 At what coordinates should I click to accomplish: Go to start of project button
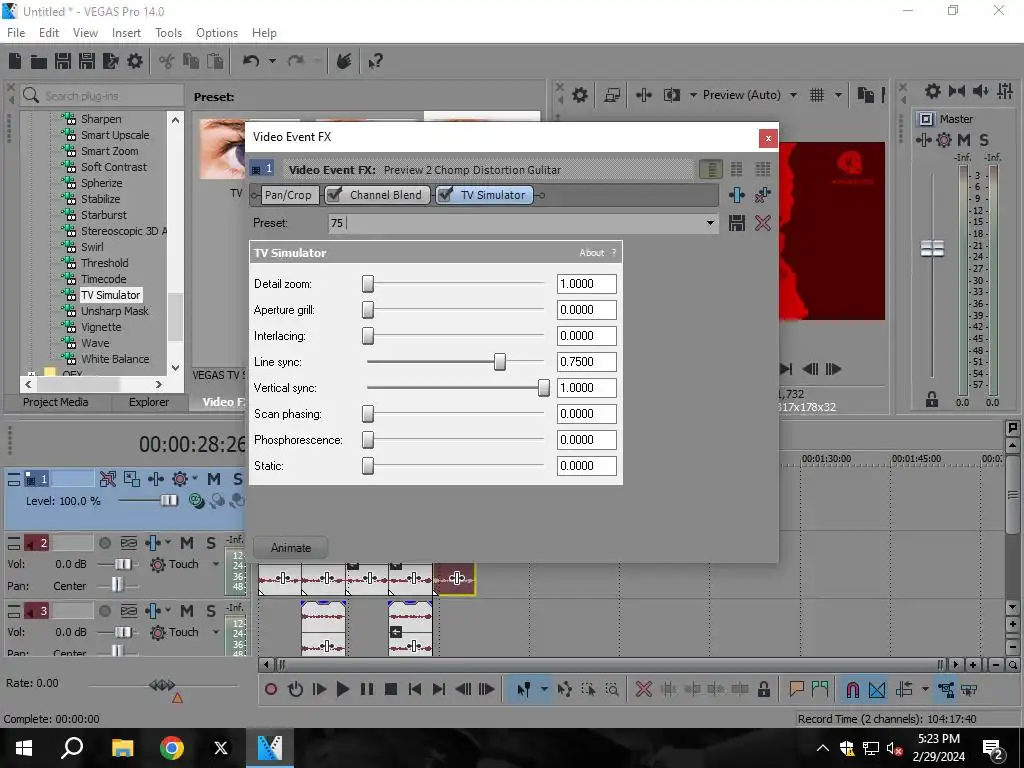(414, 689)
